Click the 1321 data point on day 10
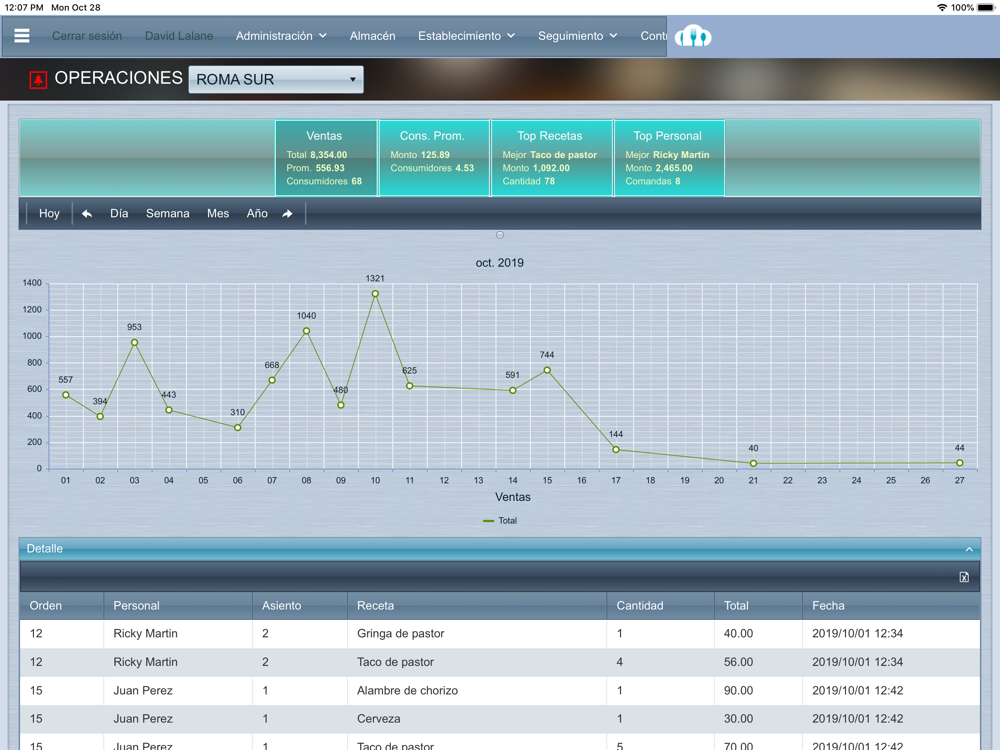Image resolution: width=1000 pixels, height=750 pixels. (x=375, y=293)
